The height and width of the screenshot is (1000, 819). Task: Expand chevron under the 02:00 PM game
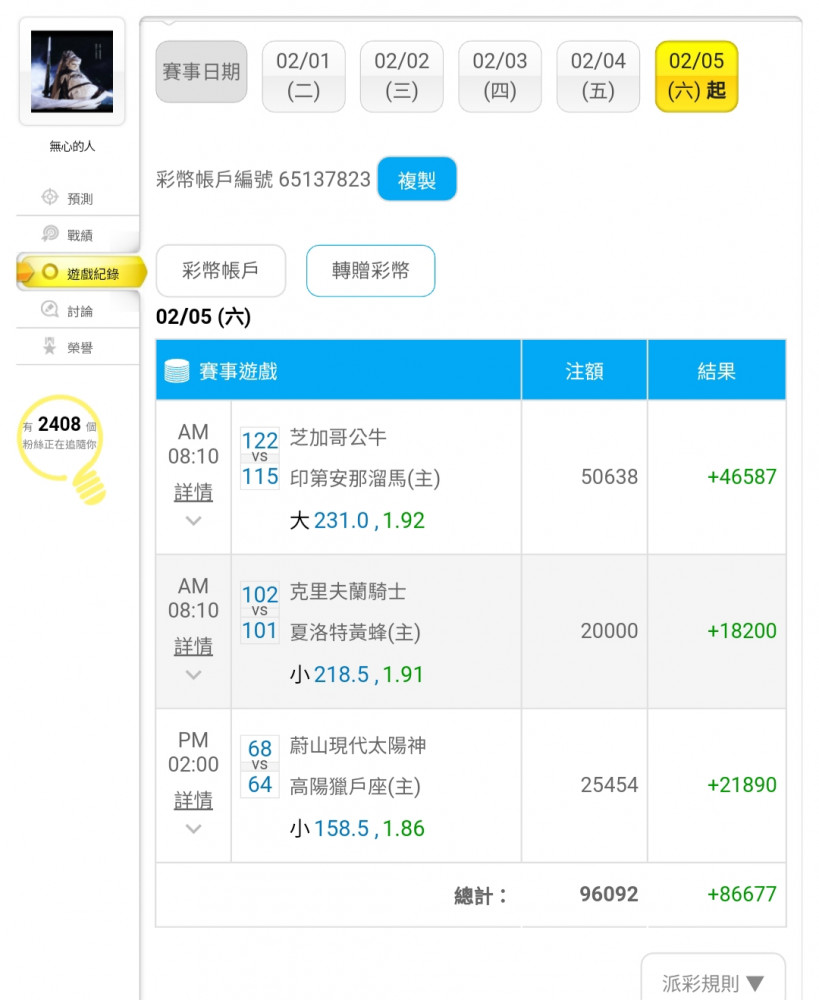193,829
